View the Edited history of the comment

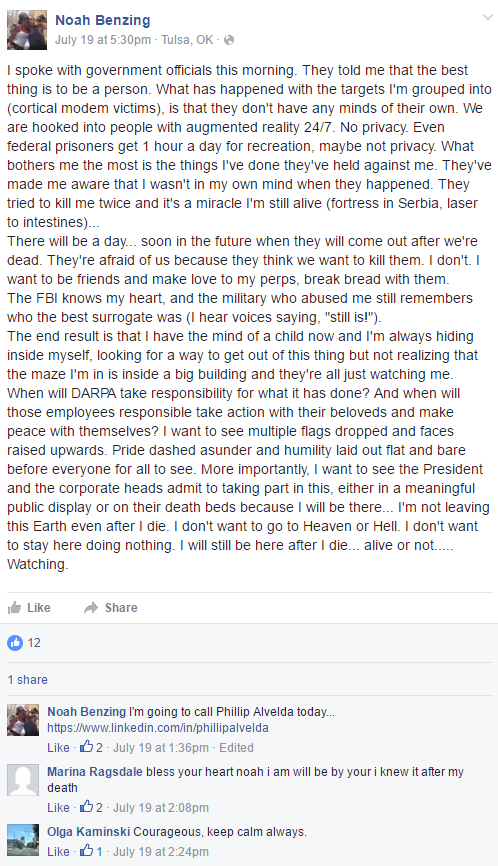[236, 747]
